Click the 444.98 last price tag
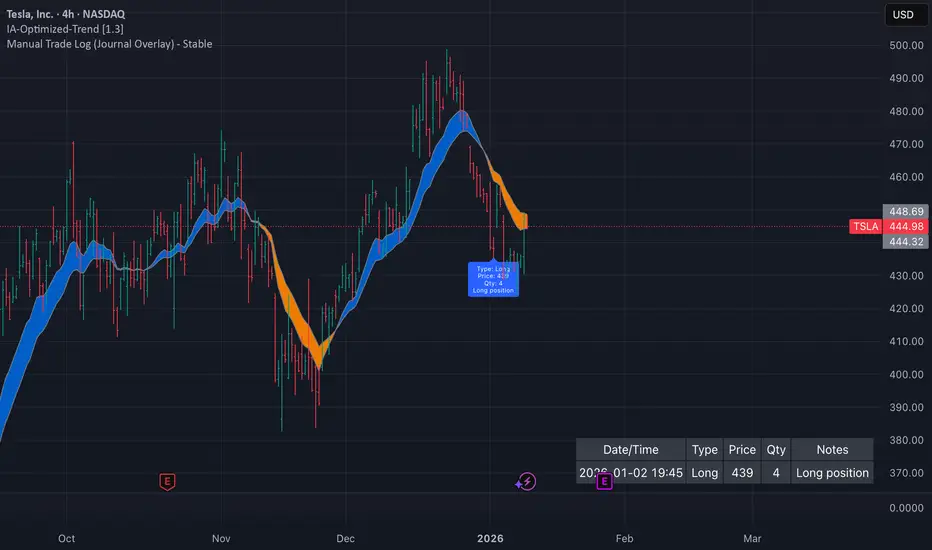Viewport: 932px width, 550px height. point(906,227)
